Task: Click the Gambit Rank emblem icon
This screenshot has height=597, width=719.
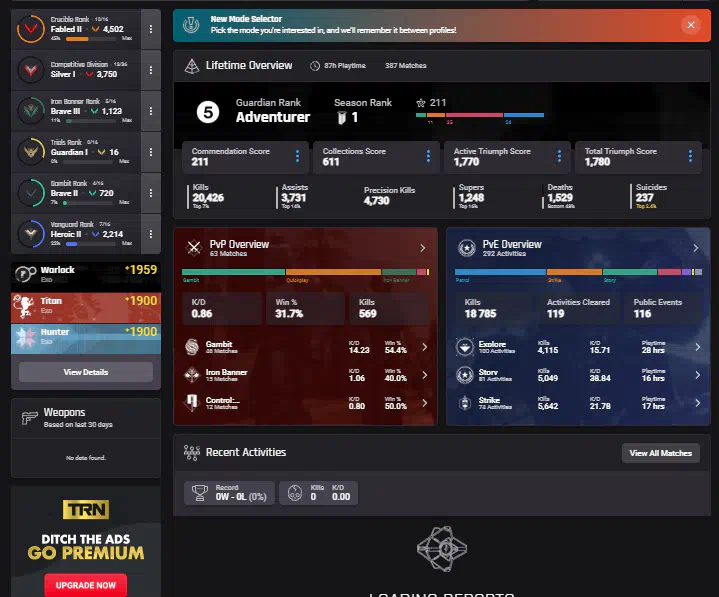Action: coord(31,193)
